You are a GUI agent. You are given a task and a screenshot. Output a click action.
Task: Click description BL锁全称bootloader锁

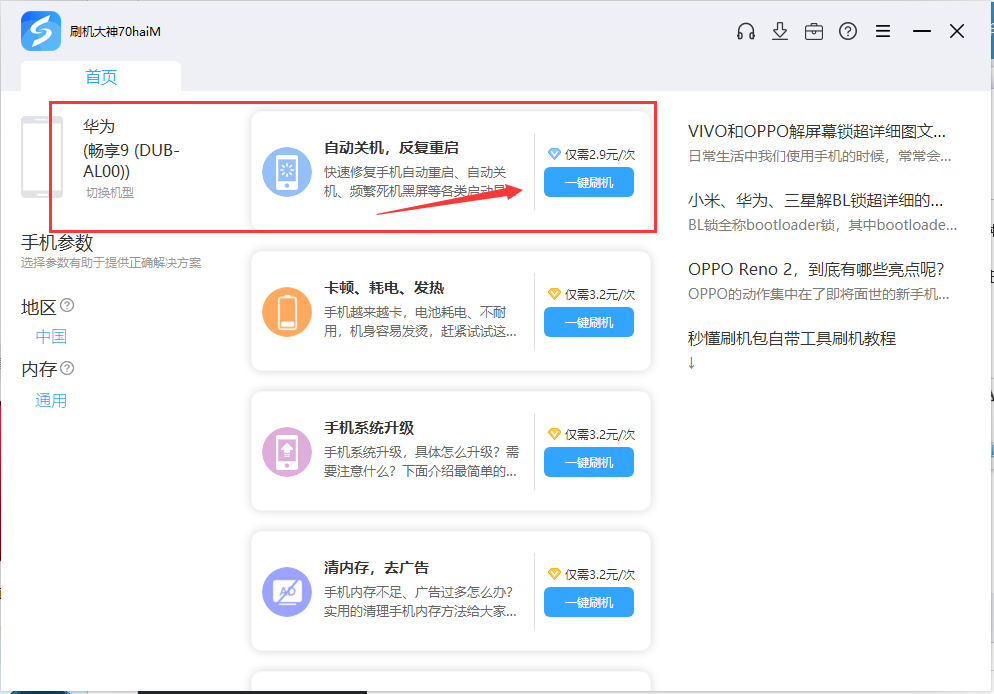click(822, 225)
